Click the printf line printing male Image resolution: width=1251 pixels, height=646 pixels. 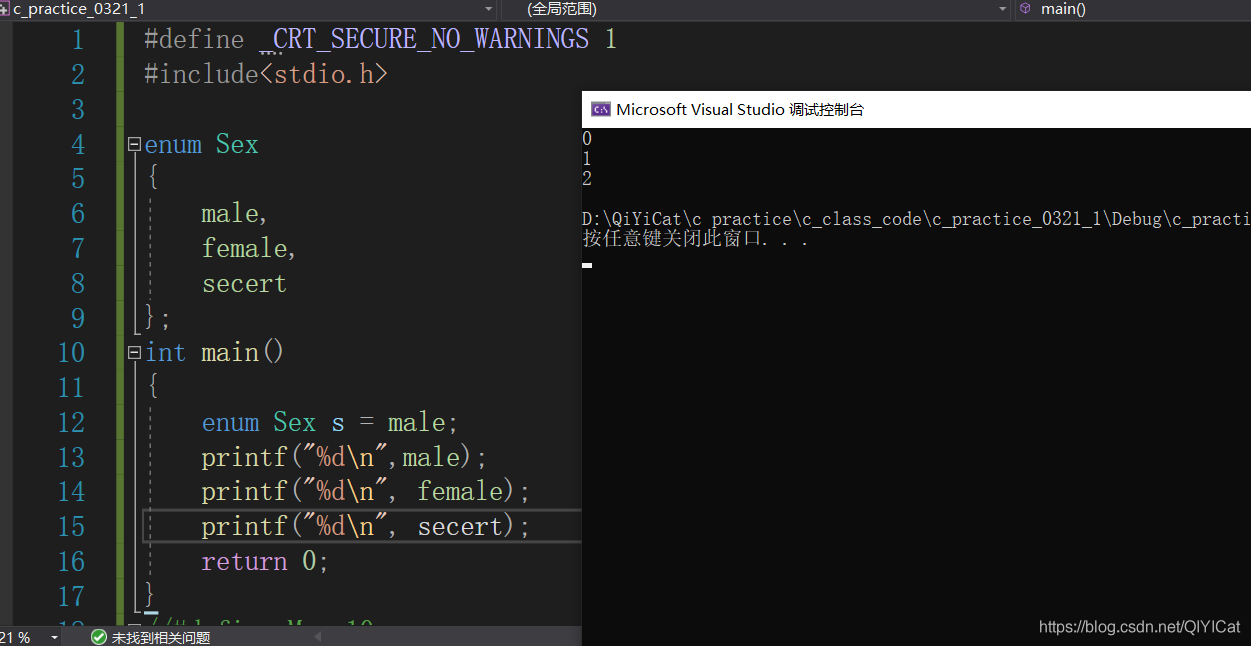(x=344, y=458)
